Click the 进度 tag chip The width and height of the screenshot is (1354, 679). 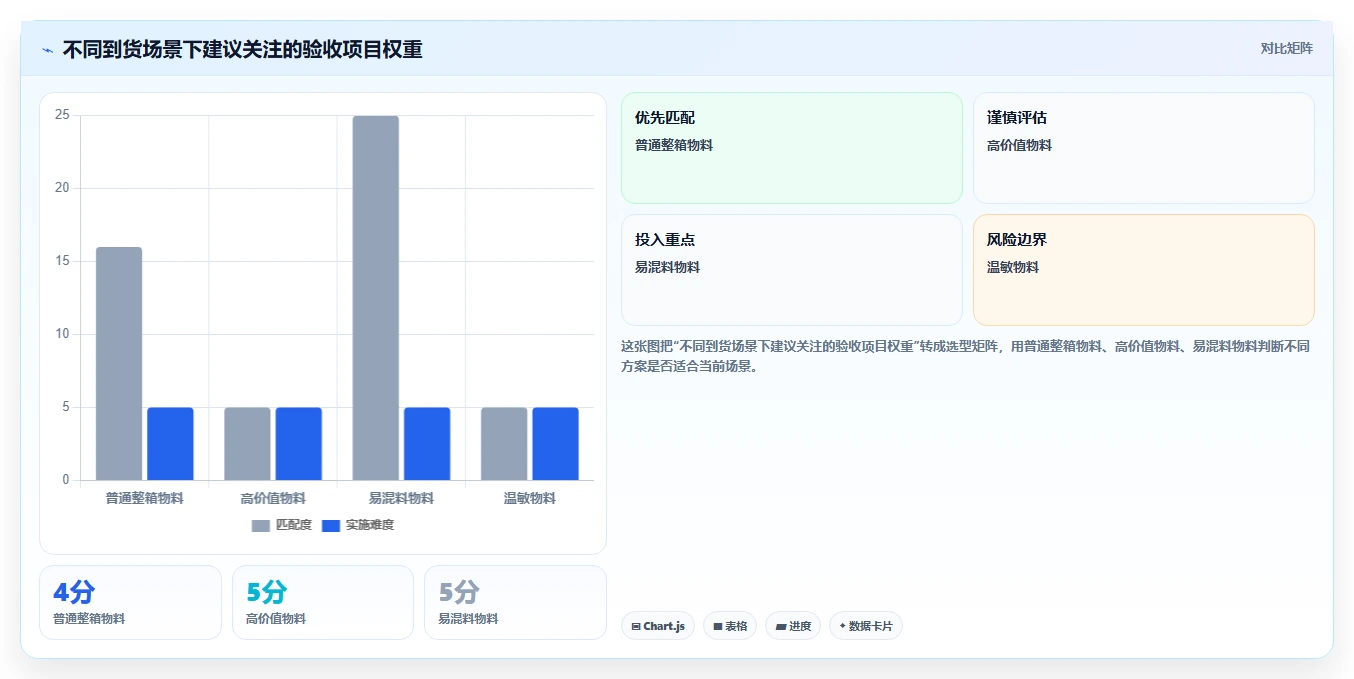point(793,626)
